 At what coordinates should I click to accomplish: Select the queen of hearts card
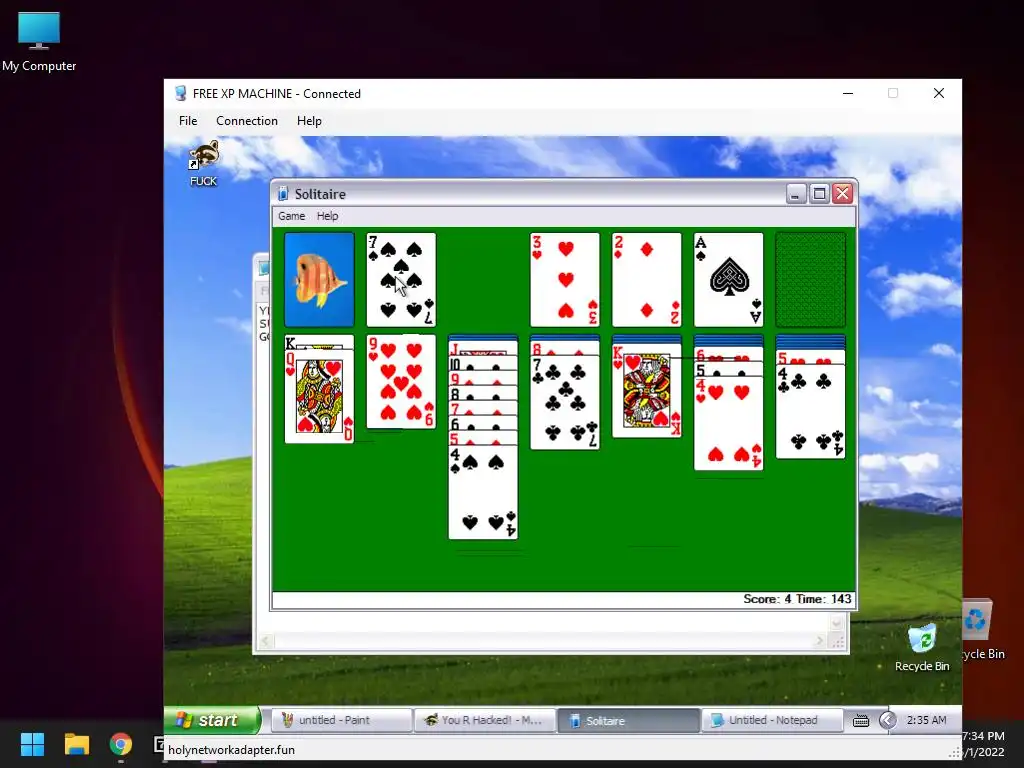319,396
